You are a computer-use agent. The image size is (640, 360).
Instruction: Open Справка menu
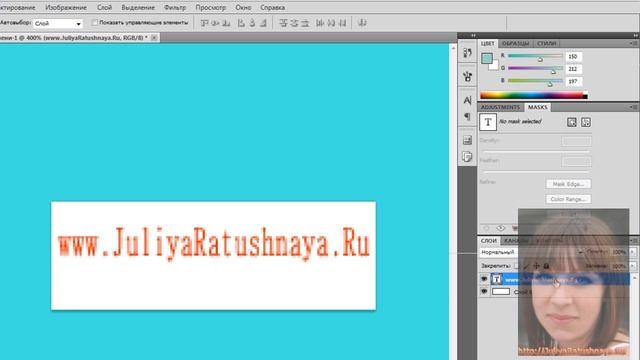point(272,7)
